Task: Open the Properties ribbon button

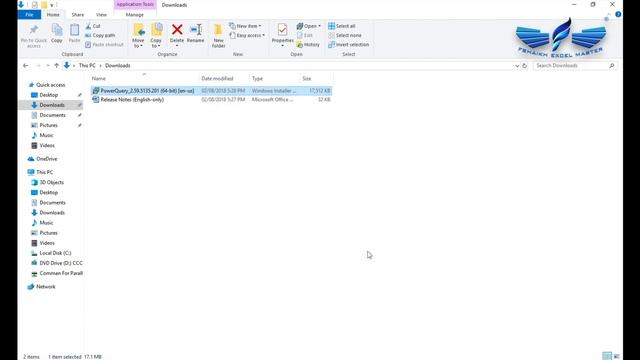Action: coord(282,35)
